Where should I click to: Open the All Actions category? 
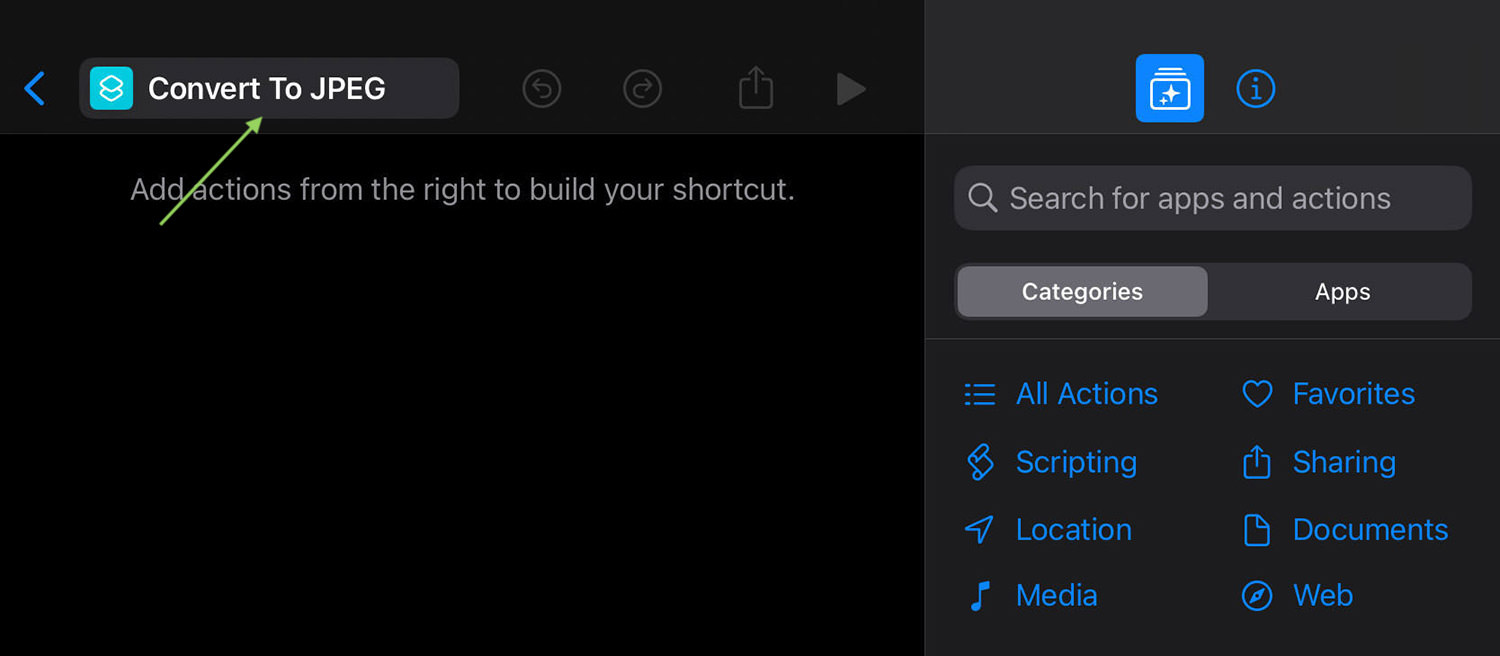(x=1060, y=394)
